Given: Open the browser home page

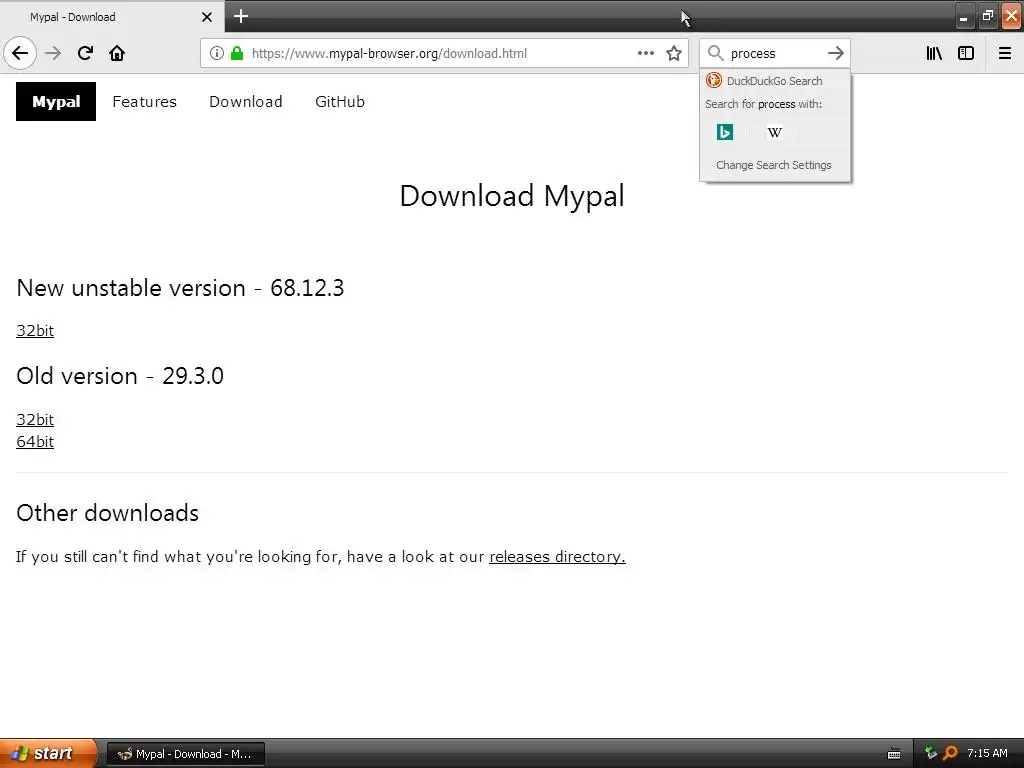Looking at the screenshot, I should coord(117,53).
